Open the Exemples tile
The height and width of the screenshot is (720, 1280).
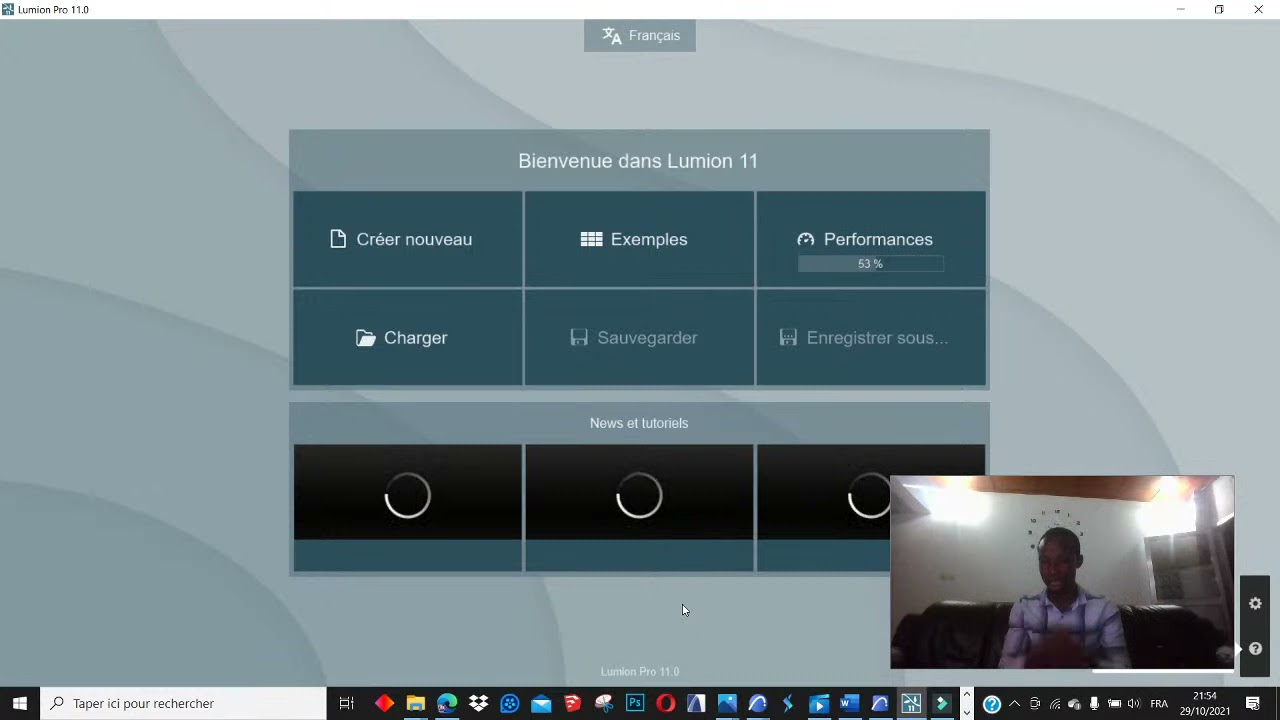tap(639, 239)
